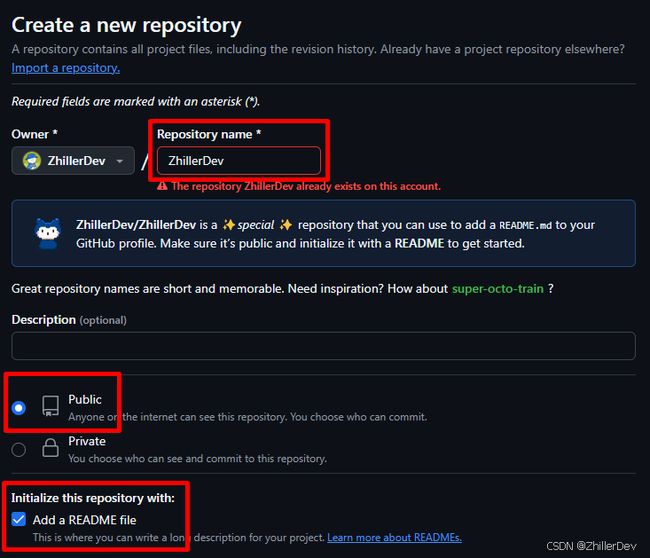Click the Public option label text

click(85, 399)
